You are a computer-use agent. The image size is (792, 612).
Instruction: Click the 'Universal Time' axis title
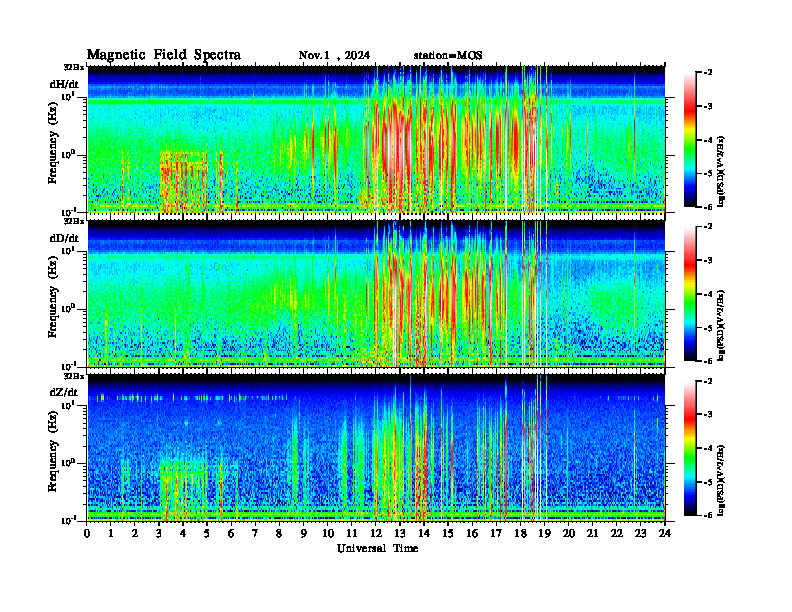[x=377, y=548]
